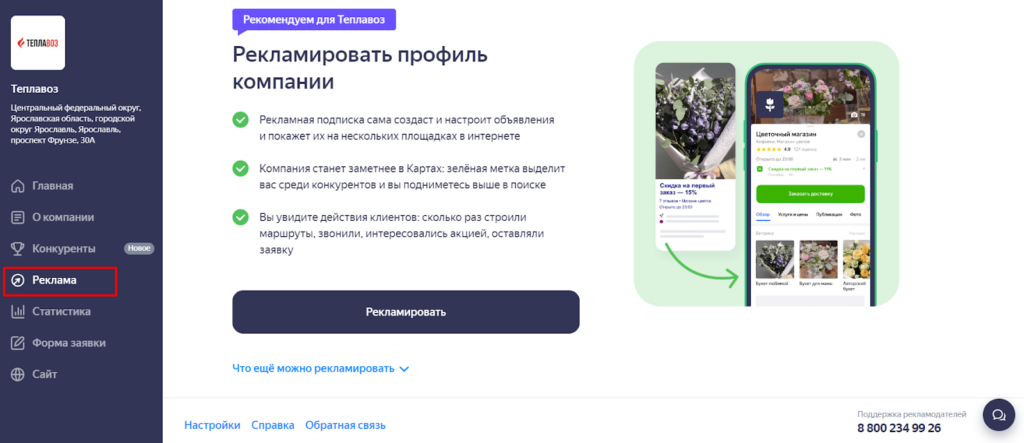Open the Сайт globe icon
Screen dimensions: 1024x443
click(x=18, y=374)
